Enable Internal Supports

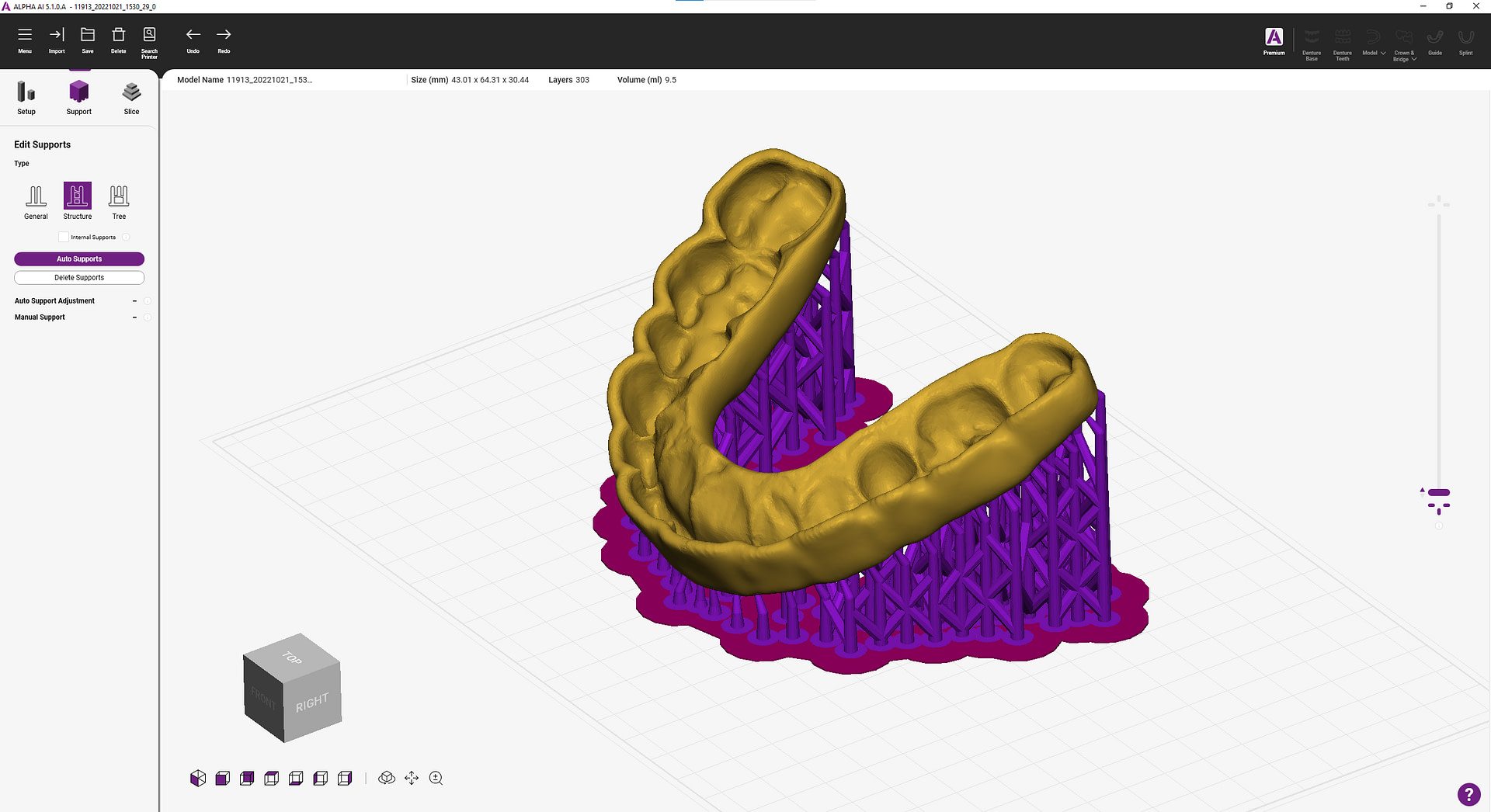(x=63, y=237)
